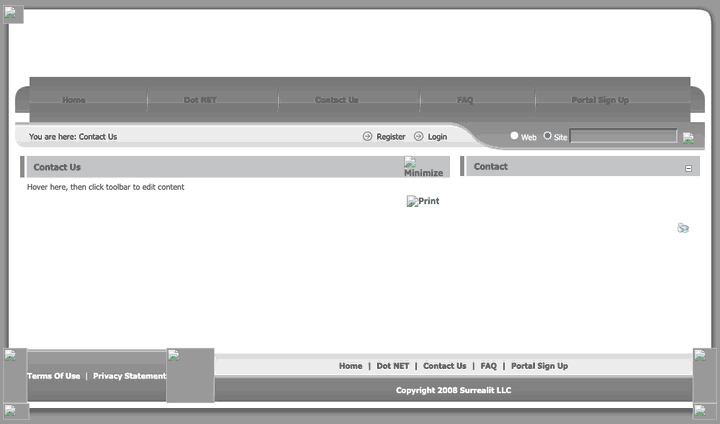This screenshot has height=424, width=720.
Task: Click the printer icon in the Contact panel
Action: tap(683, 228)
